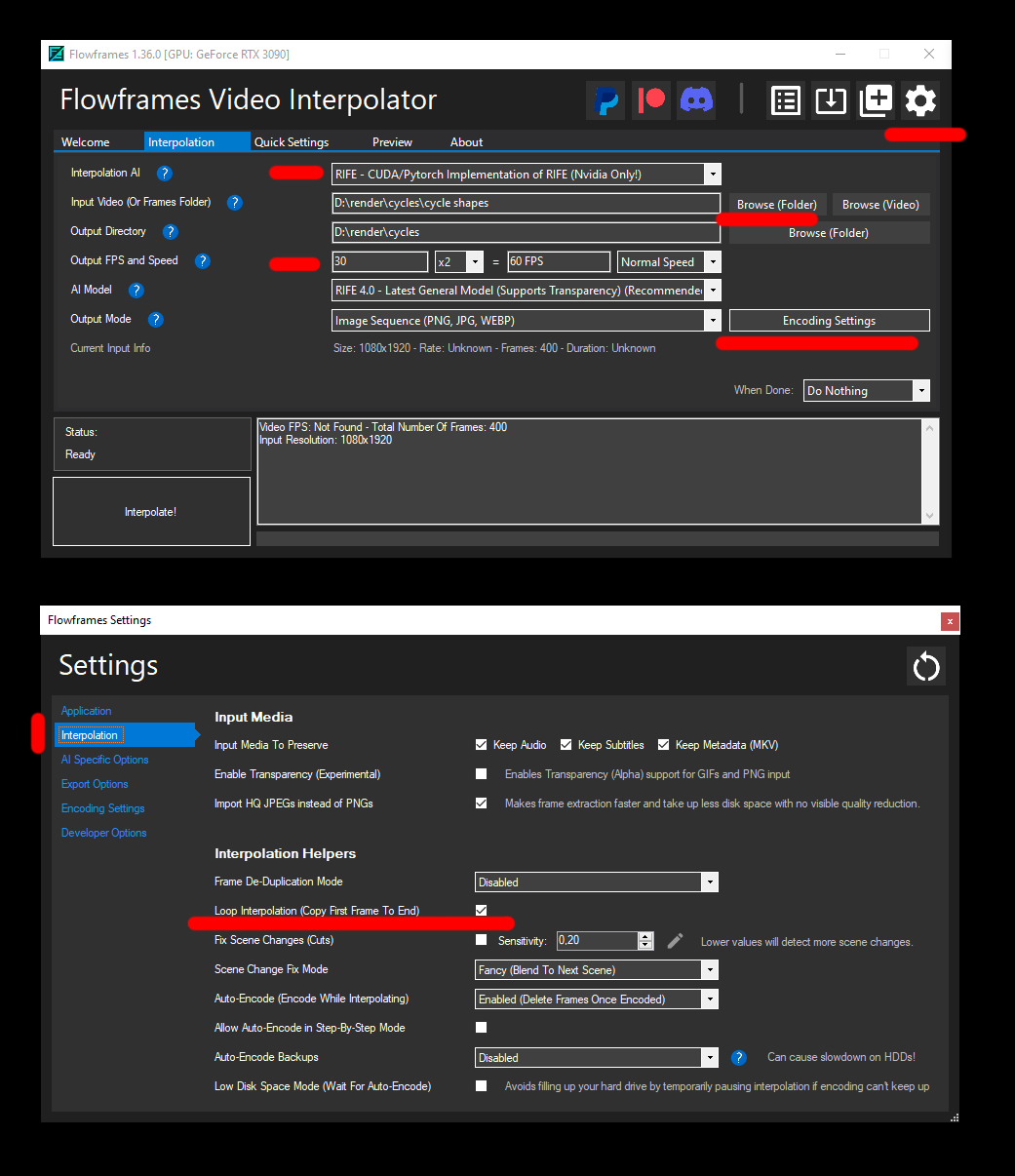Click help icon next to Interpolation AI
Image resolution: width=1015 pixels, height=1176 pixels.
165,174
